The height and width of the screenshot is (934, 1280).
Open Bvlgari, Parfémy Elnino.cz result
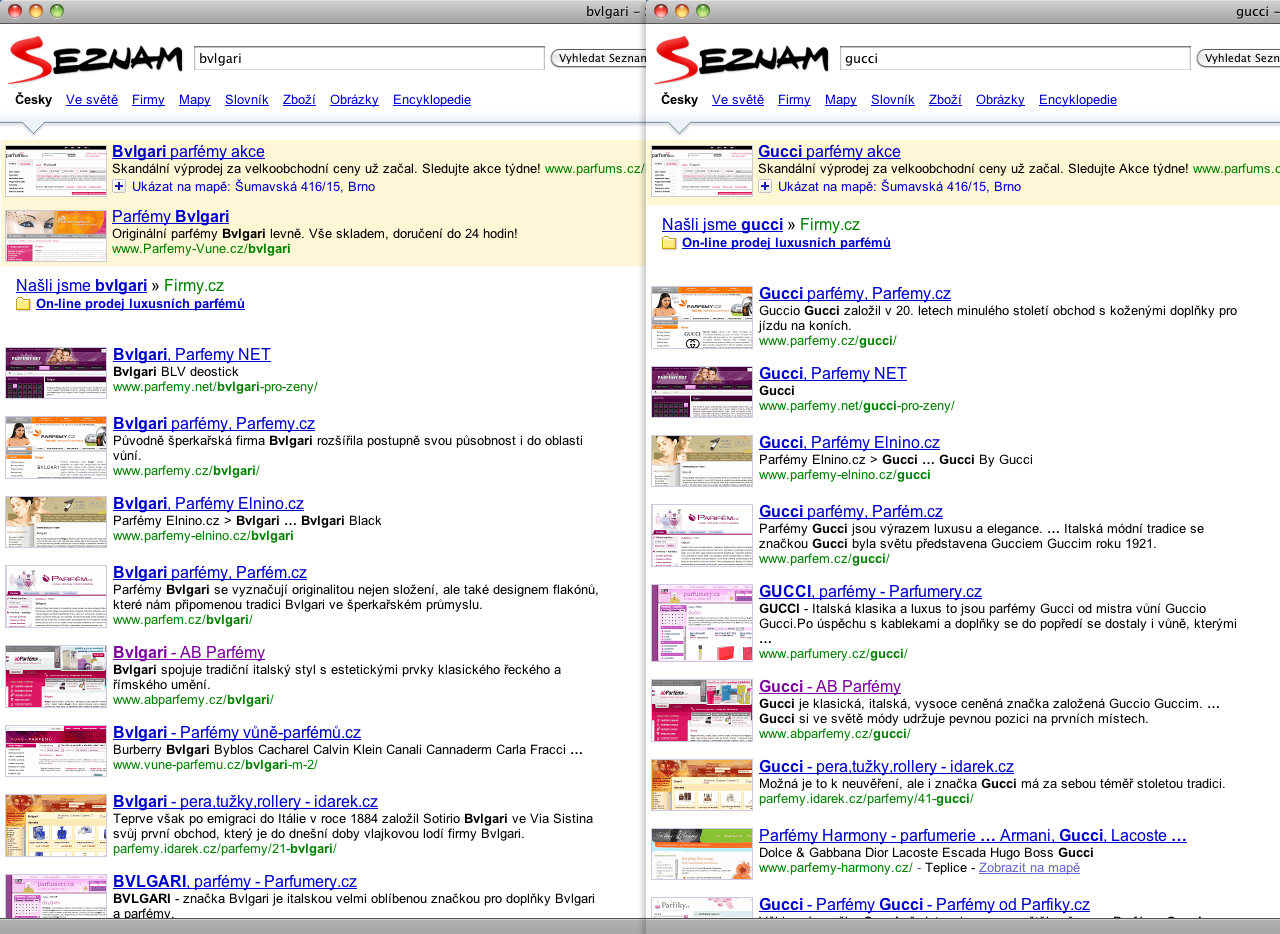pos(208,503)
